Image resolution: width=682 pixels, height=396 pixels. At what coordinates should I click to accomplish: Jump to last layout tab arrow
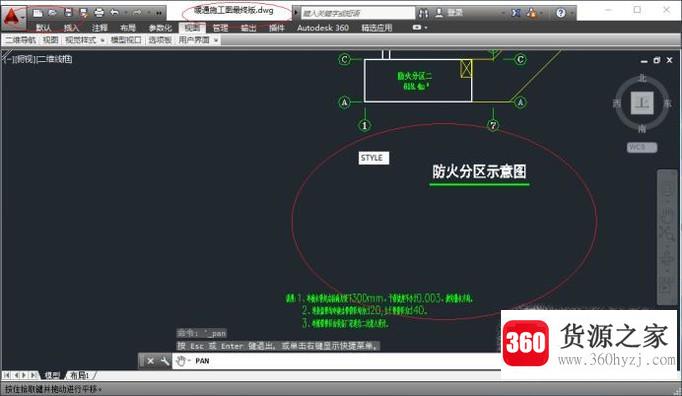click(x=33, y=375)
